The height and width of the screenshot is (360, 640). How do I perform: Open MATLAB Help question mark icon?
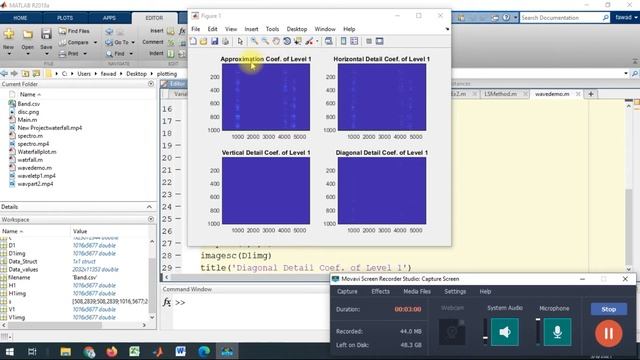506,18
